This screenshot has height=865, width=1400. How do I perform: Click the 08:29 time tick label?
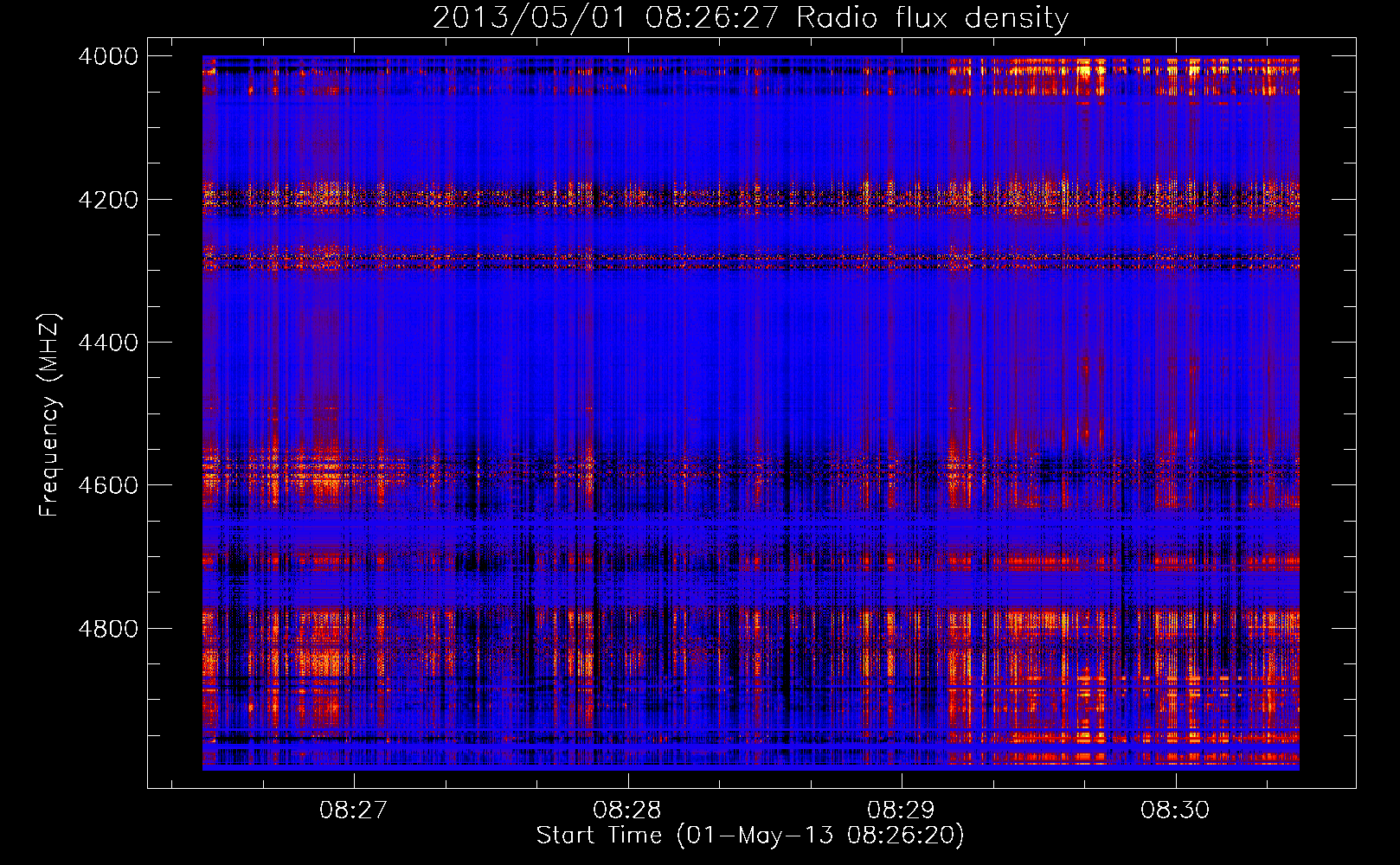pyautogui.click(x=901, y=810)
